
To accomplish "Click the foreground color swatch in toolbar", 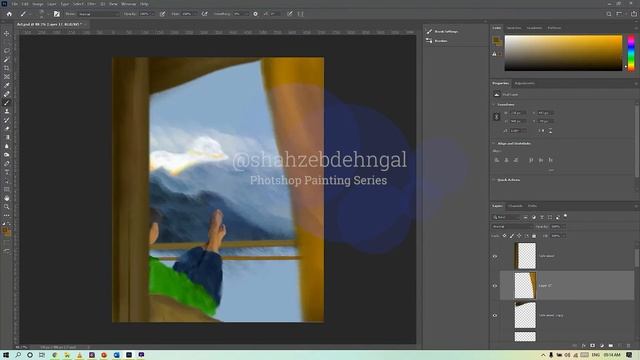I will pos(5,231).
